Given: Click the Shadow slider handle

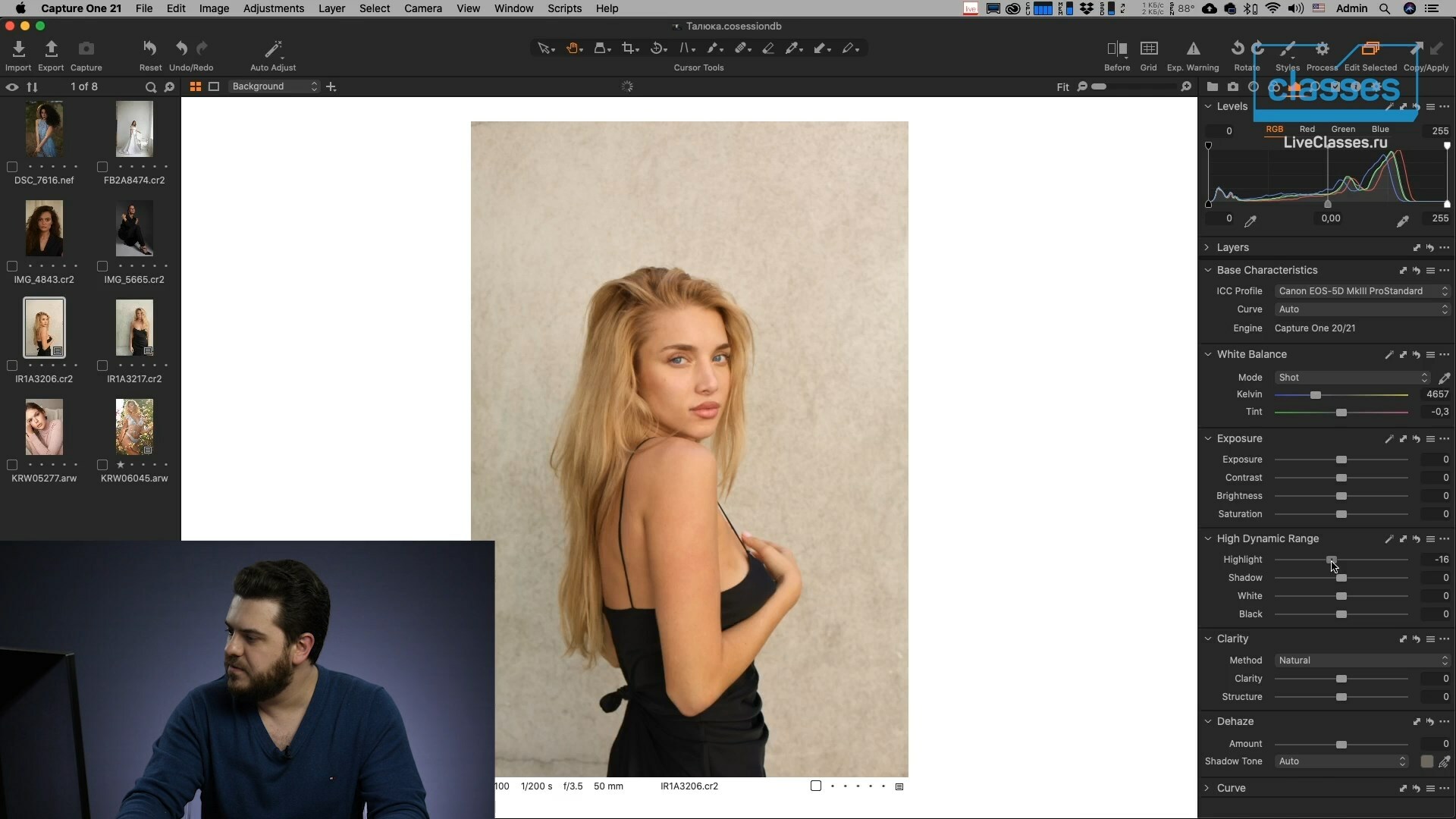Looking at the screenshot, I should point(1341,579).
